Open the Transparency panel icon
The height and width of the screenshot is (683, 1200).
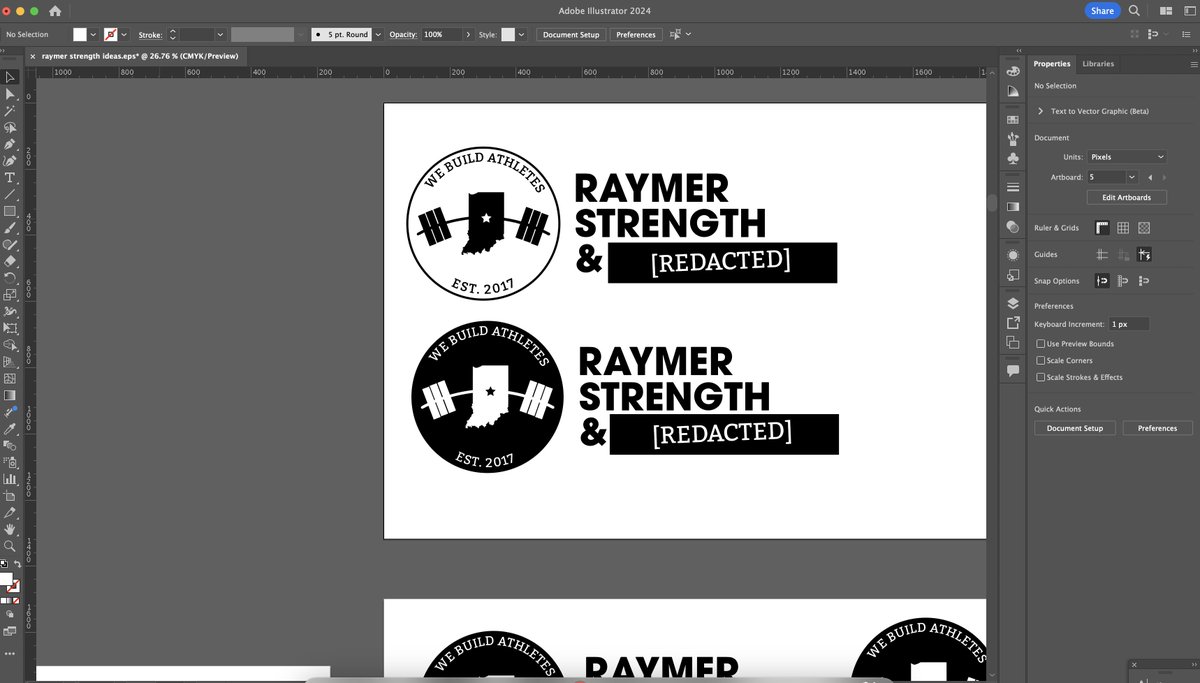[1013, 226]
